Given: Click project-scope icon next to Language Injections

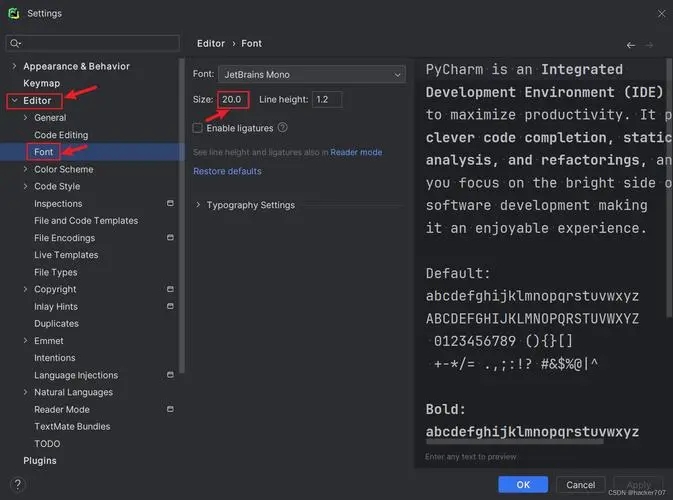Looking at the screenshot, I should click(170, 375).
